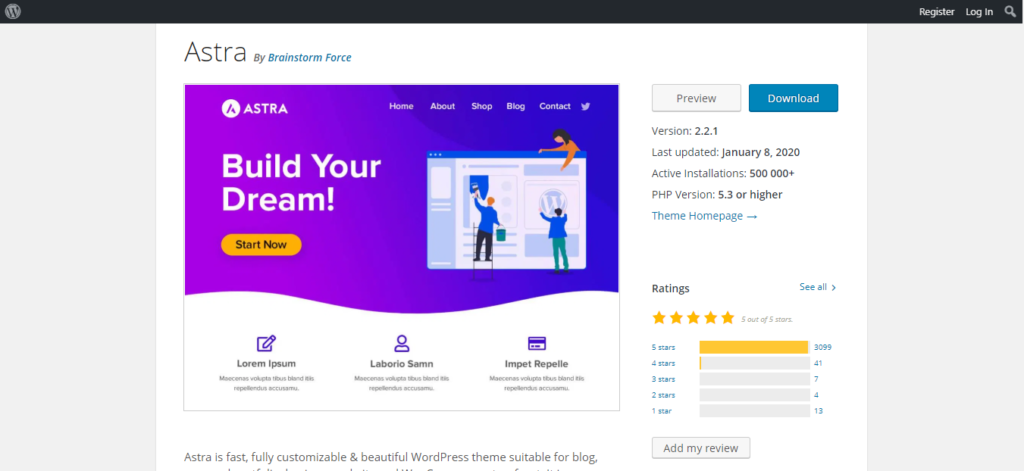The image size is (1024, 471).
Task: Click the 5 out of 5 stars text
Action: tap(767, 319)
